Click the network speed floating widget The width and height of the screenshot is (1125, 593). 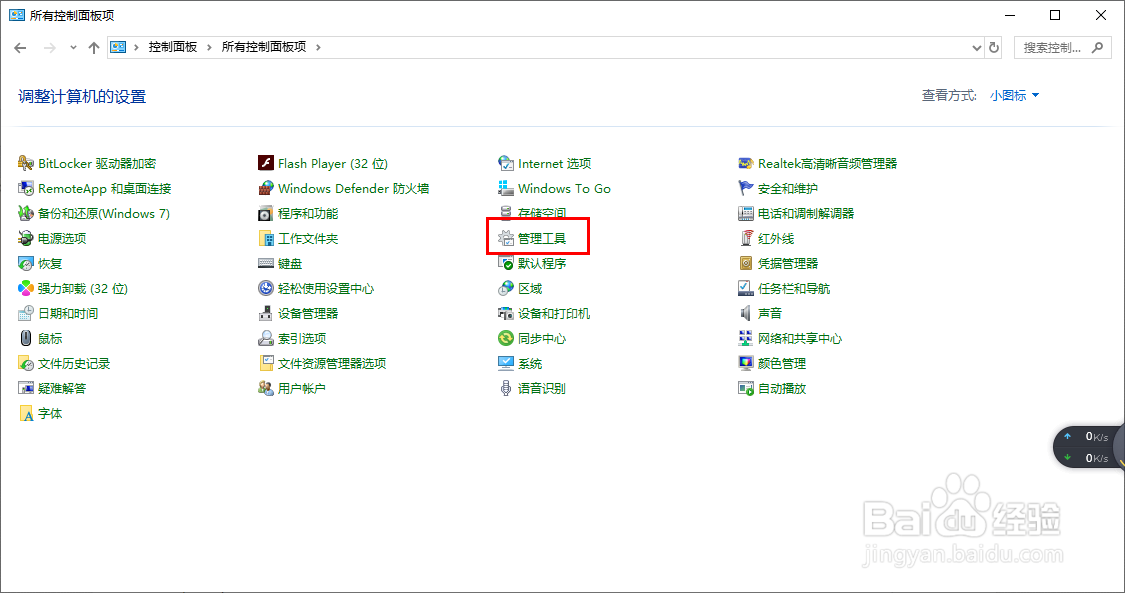tap(1088, 447)
